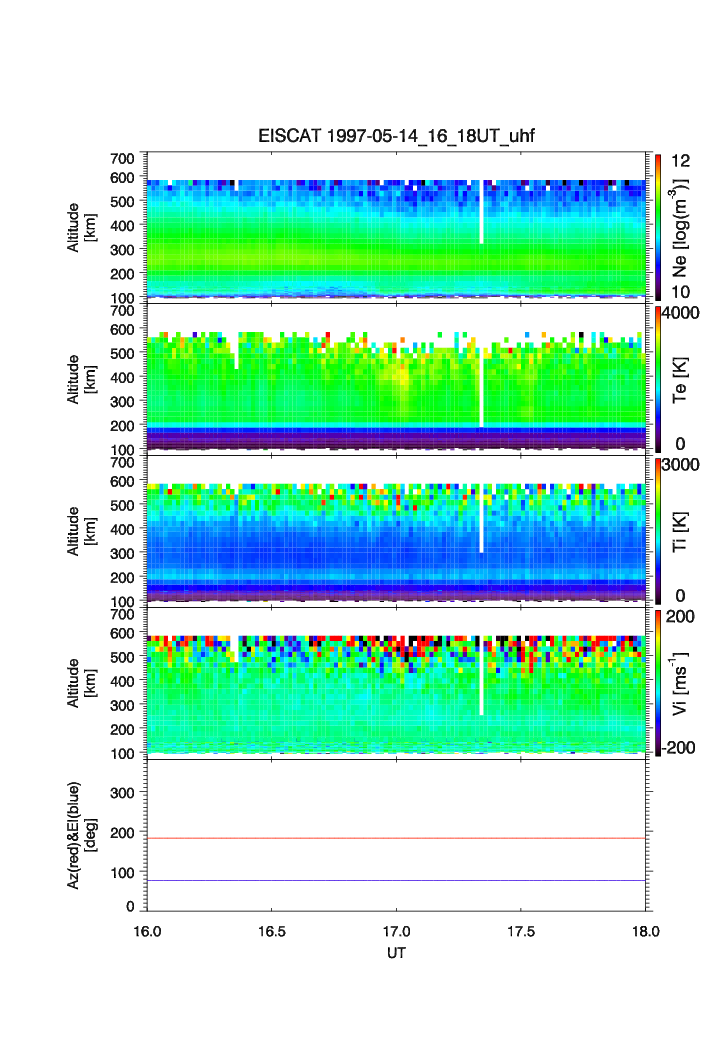This screenshot has height=1063, width=708.
Task: Click the white data gap in Ne panel
Action: tap(481, 212)
